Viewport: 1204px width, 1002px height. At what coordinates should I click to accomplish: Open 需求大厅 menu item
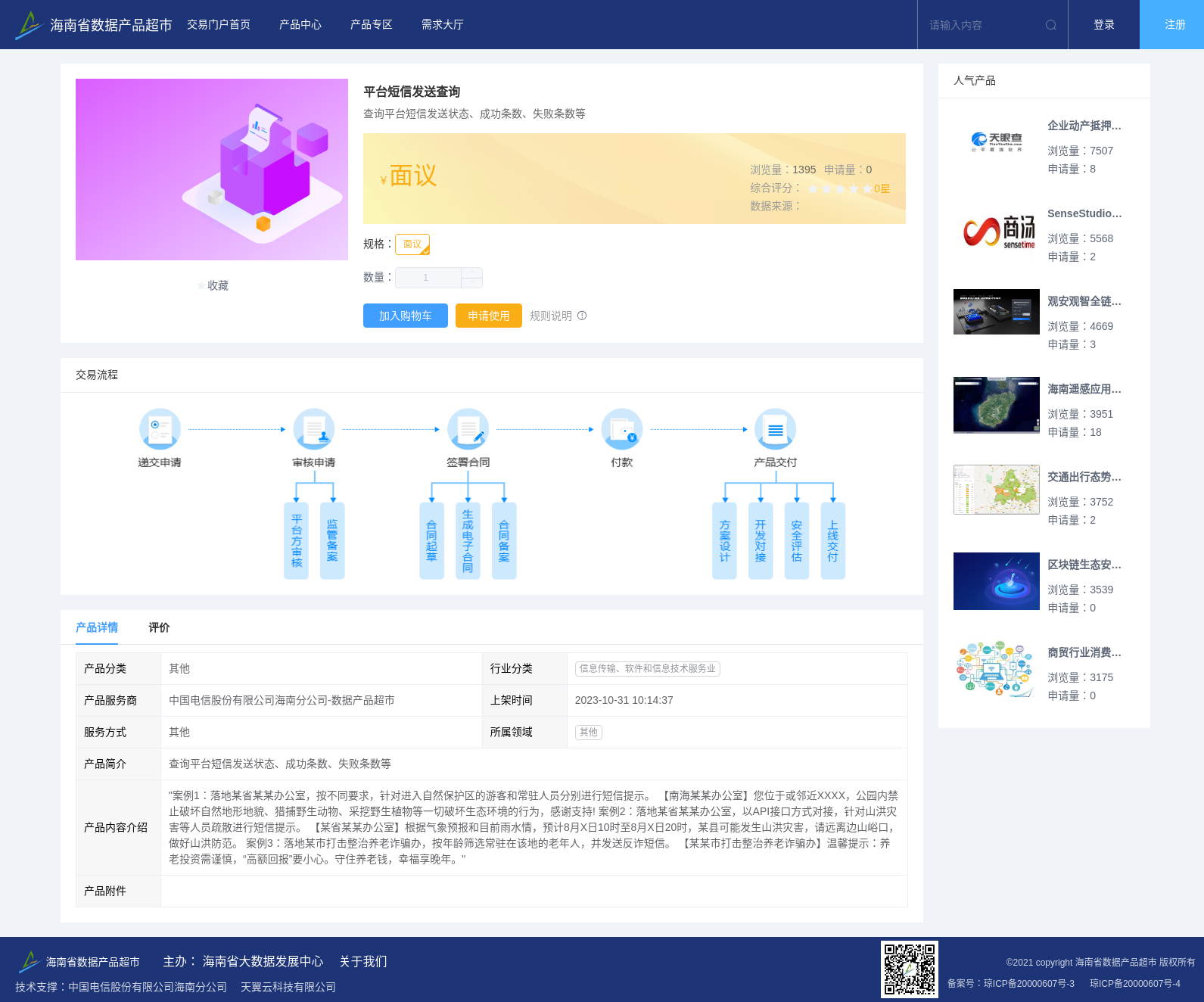tap(443, 25)
